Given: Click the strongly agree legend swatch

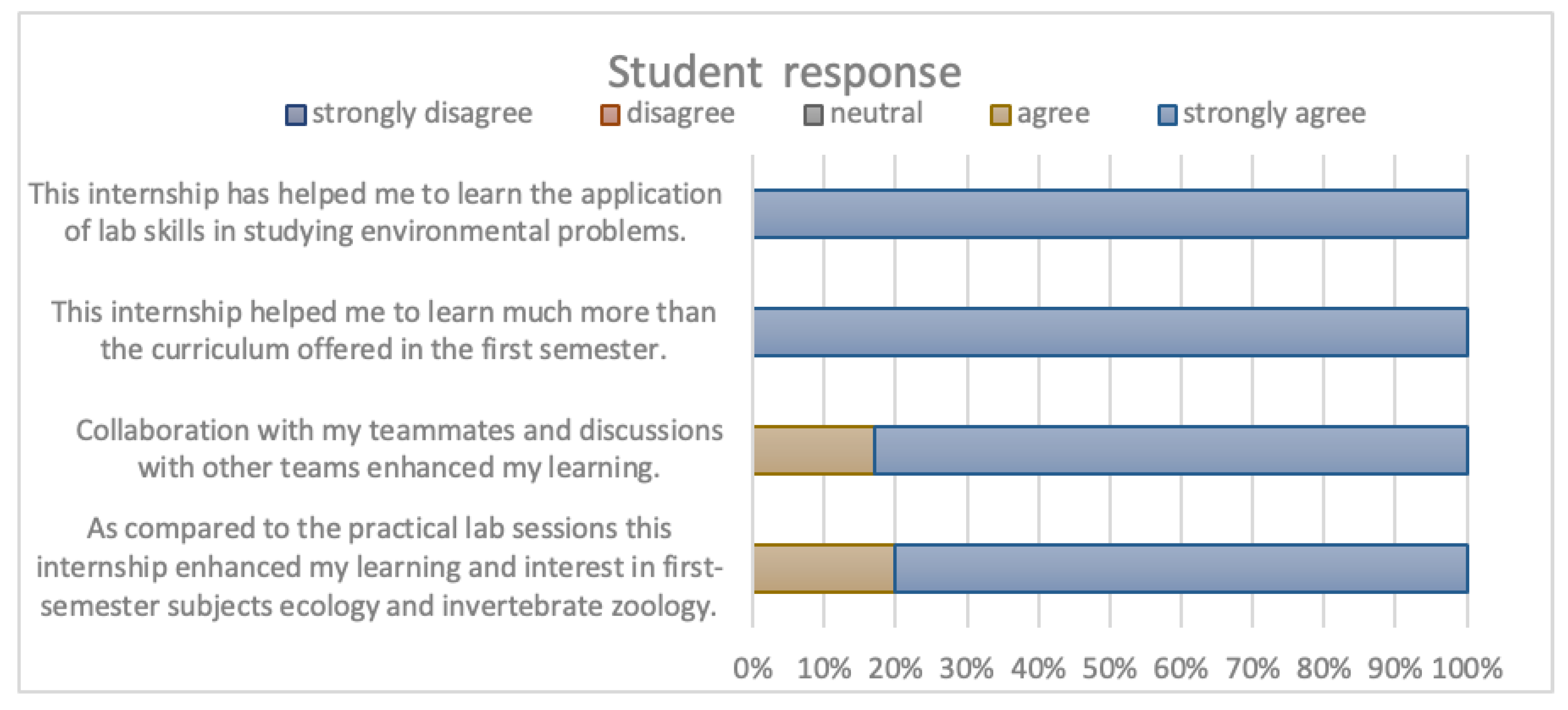Looking at the screenshot, I should (x=1167, y=115).
